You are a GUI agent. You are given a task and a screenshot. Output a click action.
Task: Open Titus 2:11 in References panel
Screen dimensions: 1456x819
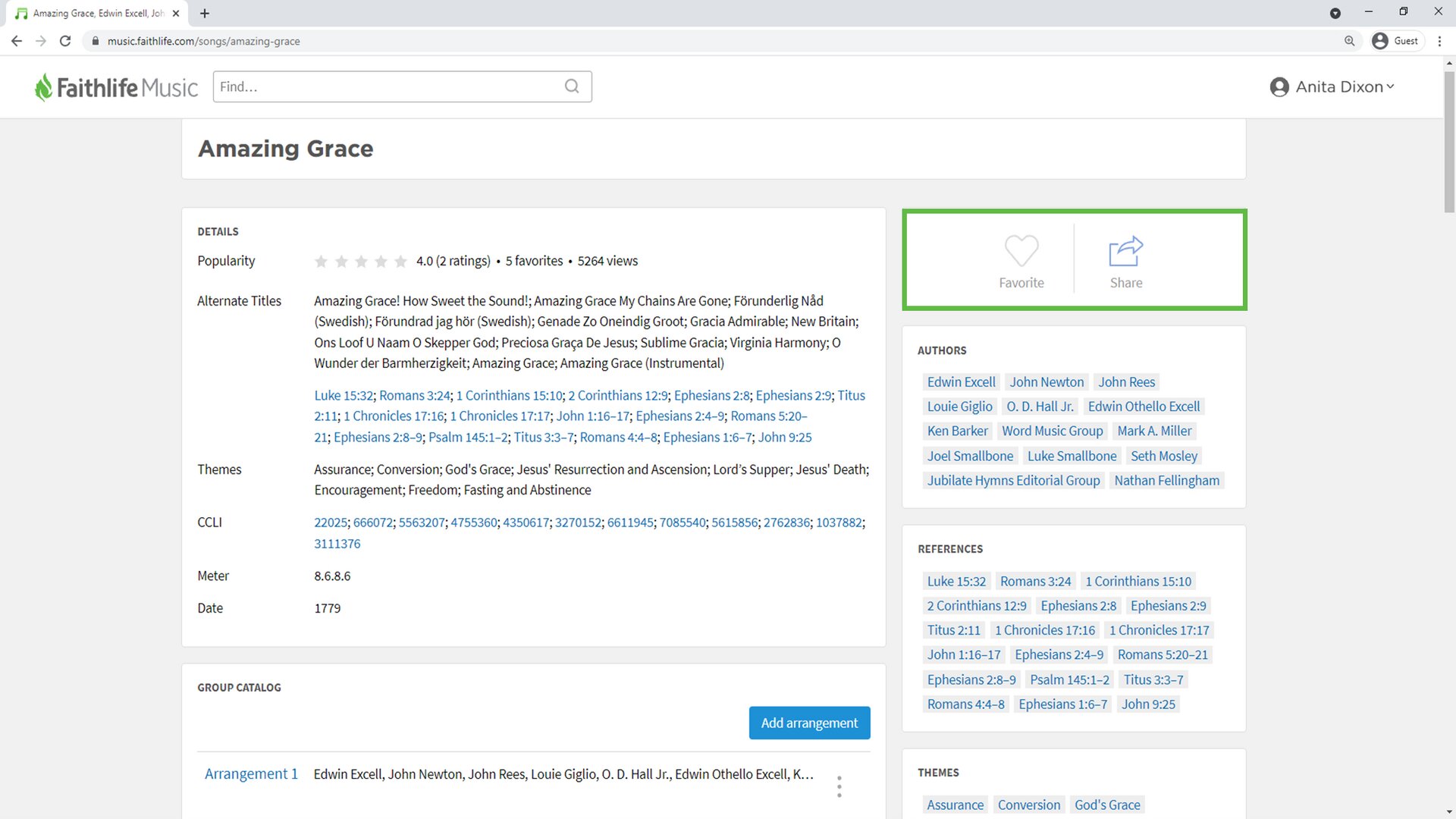pyautogui.click(x=953, y=630)
